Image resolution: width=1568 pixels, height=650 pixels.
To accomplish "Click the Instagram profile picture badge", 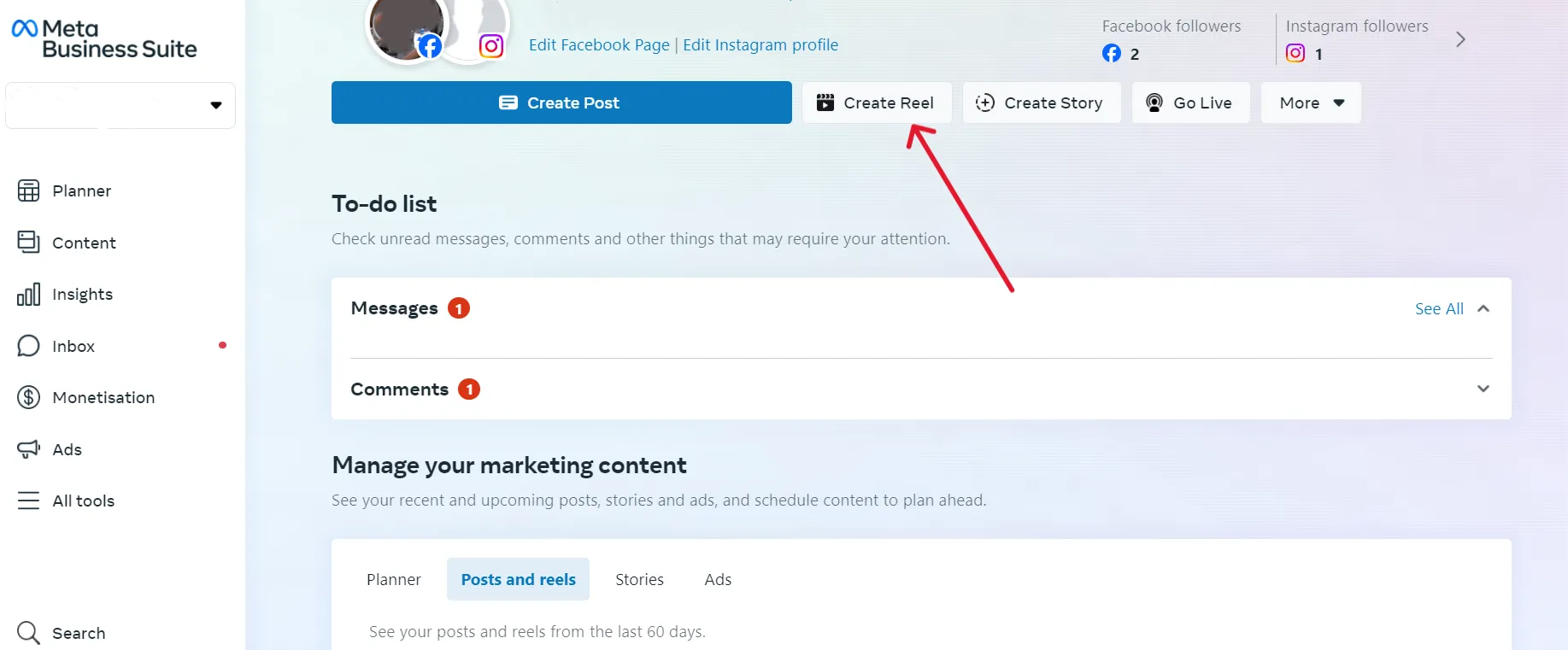I will click(490, 45).
